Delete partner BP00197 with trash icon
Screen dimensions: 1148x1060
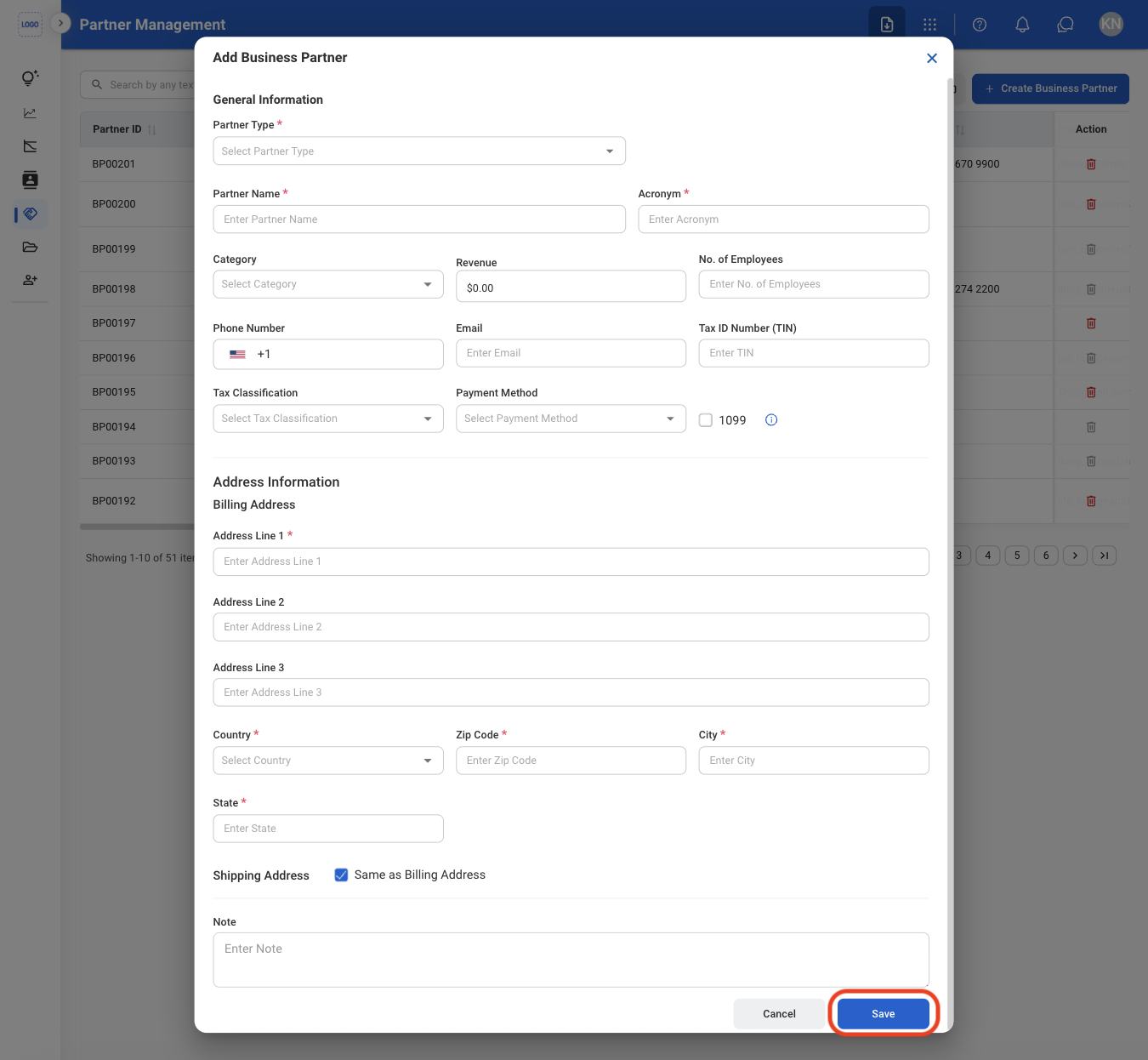[x=1091, y=323]
